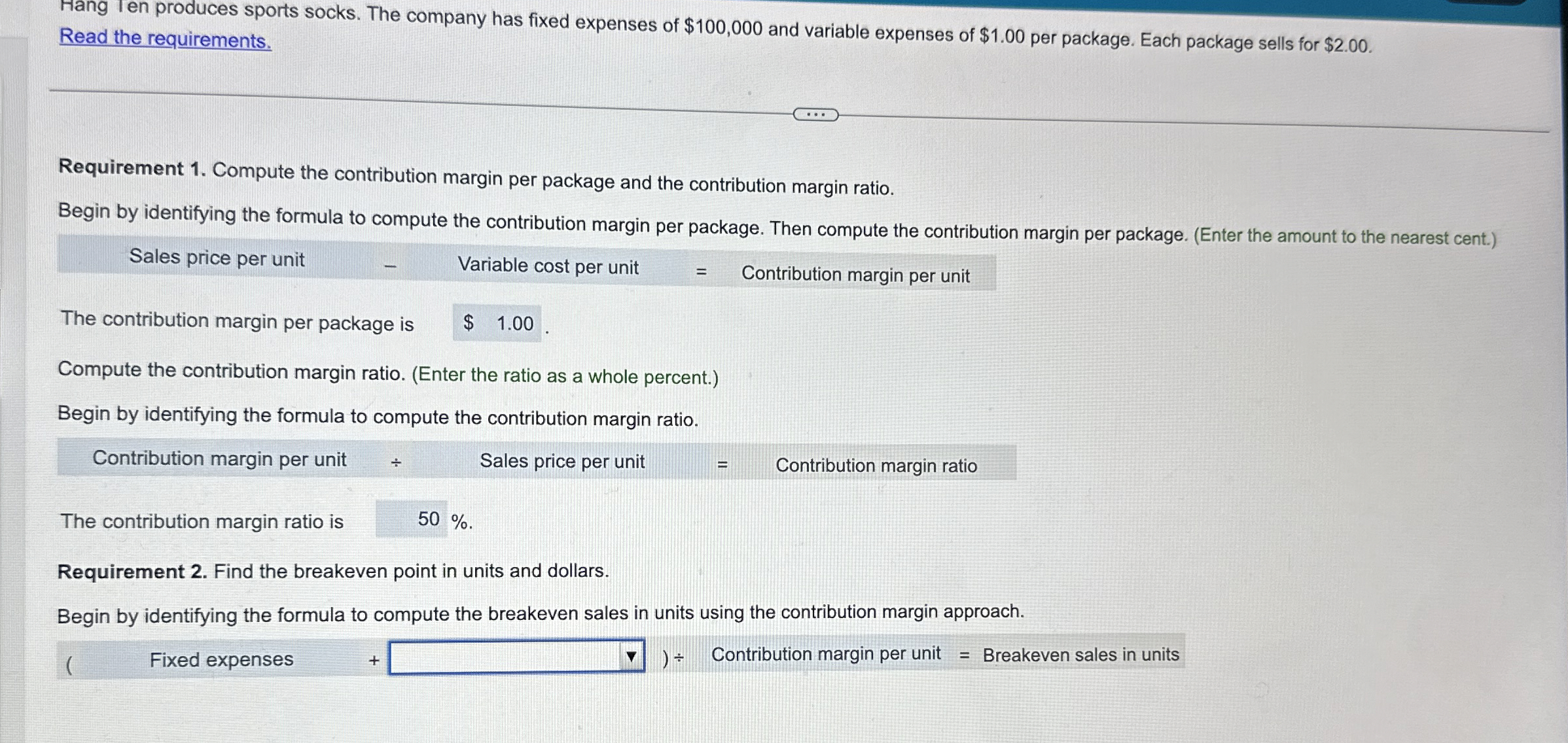Open the Read the requirements link
Screen dimensions: 1568x743
click(x=162, y=39)
